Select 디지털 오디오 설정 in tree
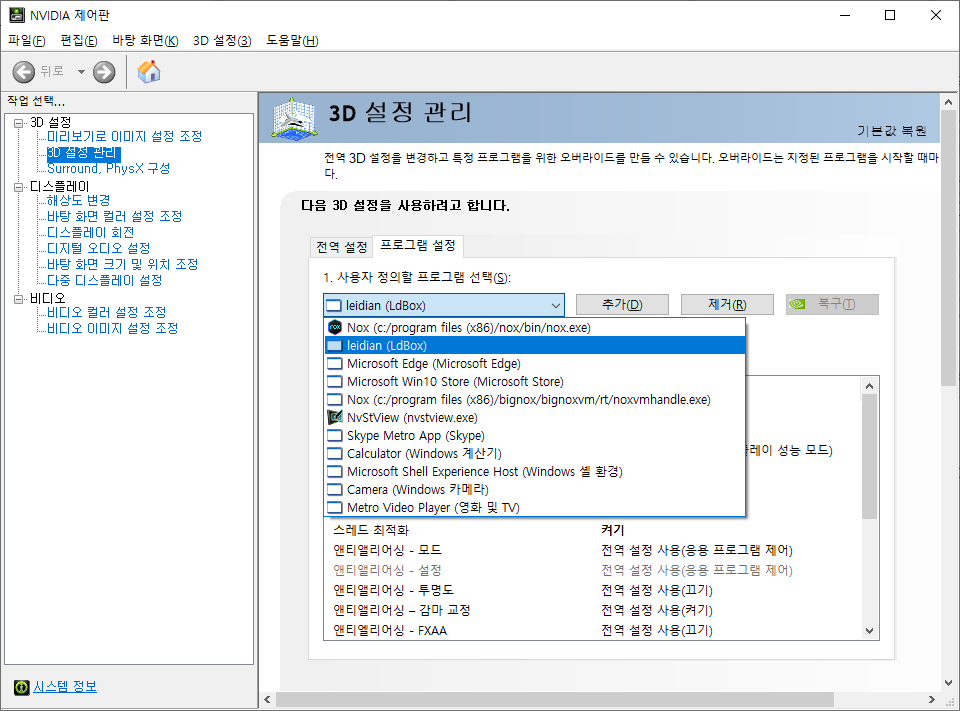Viewport: 960px width, 711px height. pyautogui.click(x=99, y=248)
